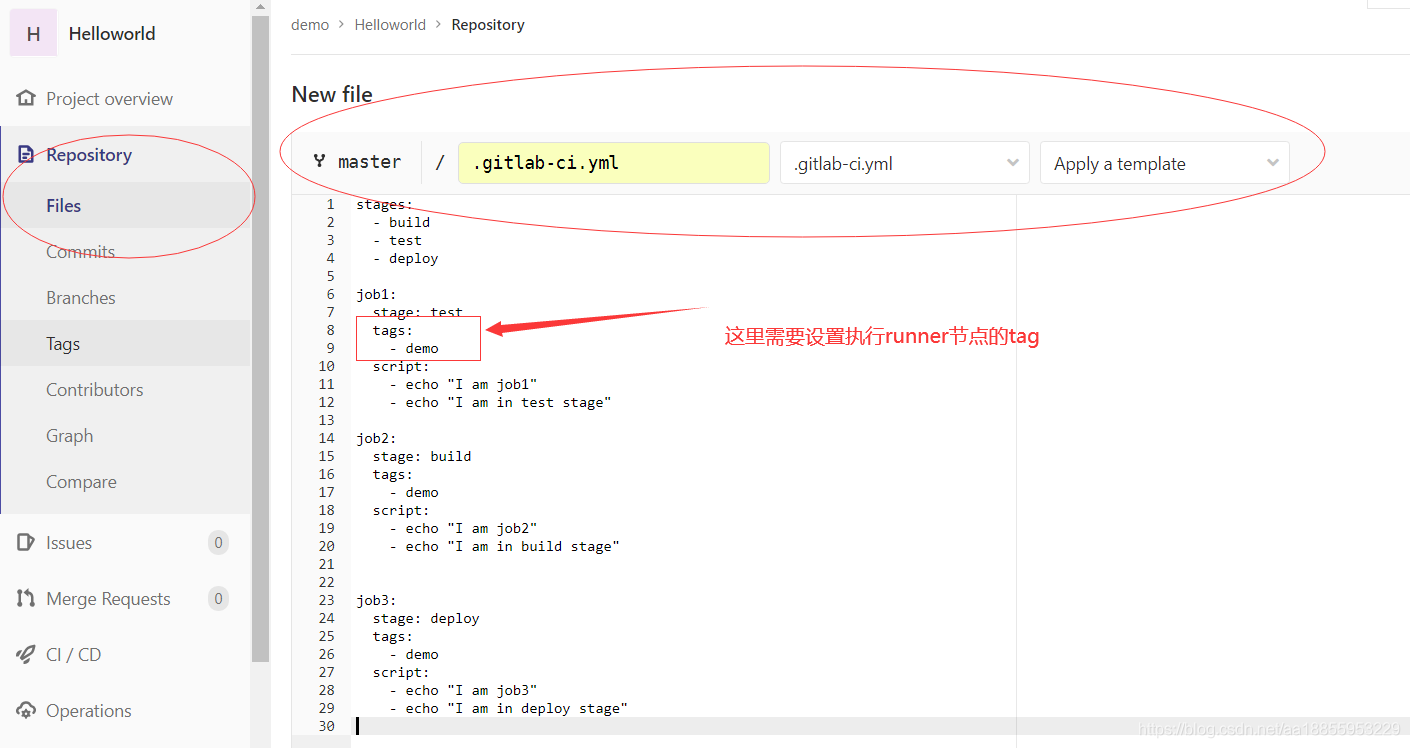Open the .gitlab-ci.yml template type dropdown

pos(905,163)
